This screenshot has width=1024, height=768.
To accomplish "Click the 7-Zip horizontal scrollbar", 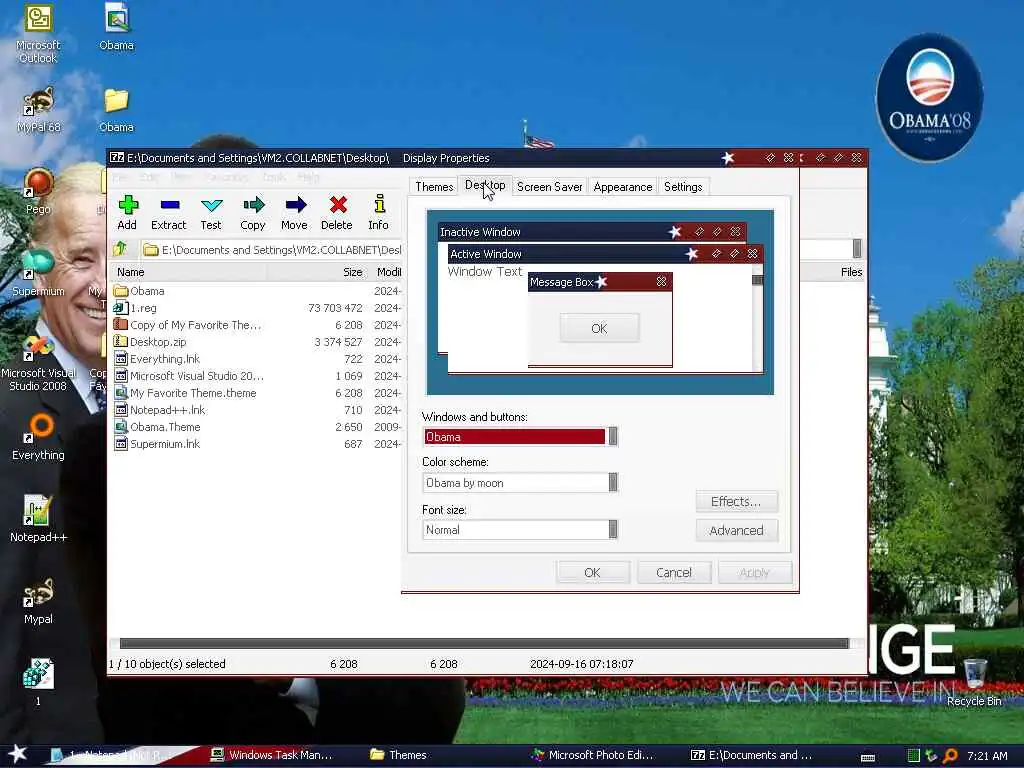I will [x=483, y=643].
